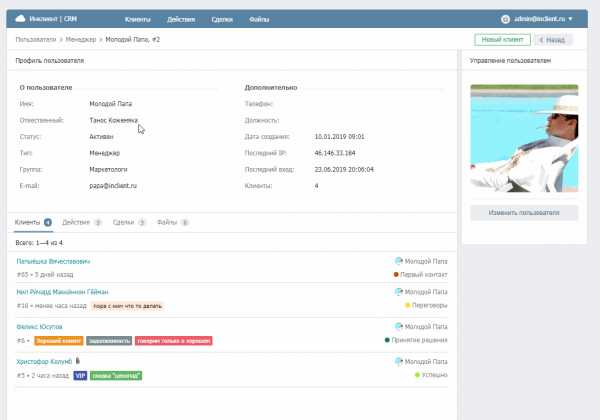The image size is (600, 420).
Task: Click the gray tag in Феликс Юсупов row
Action: [x=109, y=341]
